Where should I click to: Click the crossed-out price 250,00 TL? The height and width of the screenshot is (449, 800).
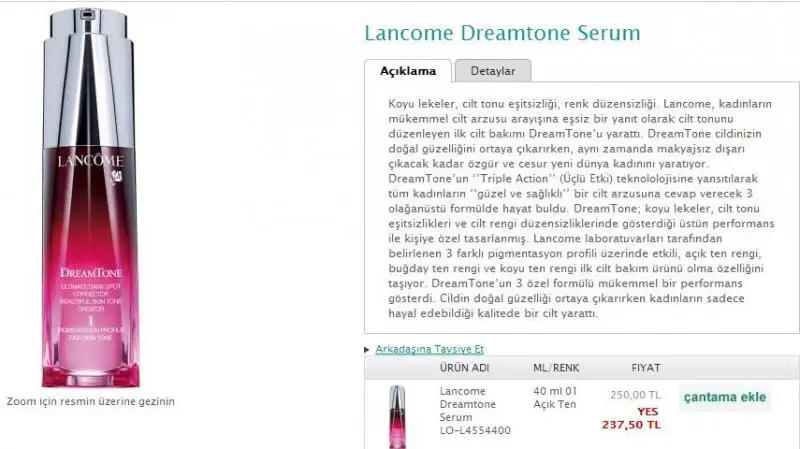pyautogui.click(x=635, y=395)
